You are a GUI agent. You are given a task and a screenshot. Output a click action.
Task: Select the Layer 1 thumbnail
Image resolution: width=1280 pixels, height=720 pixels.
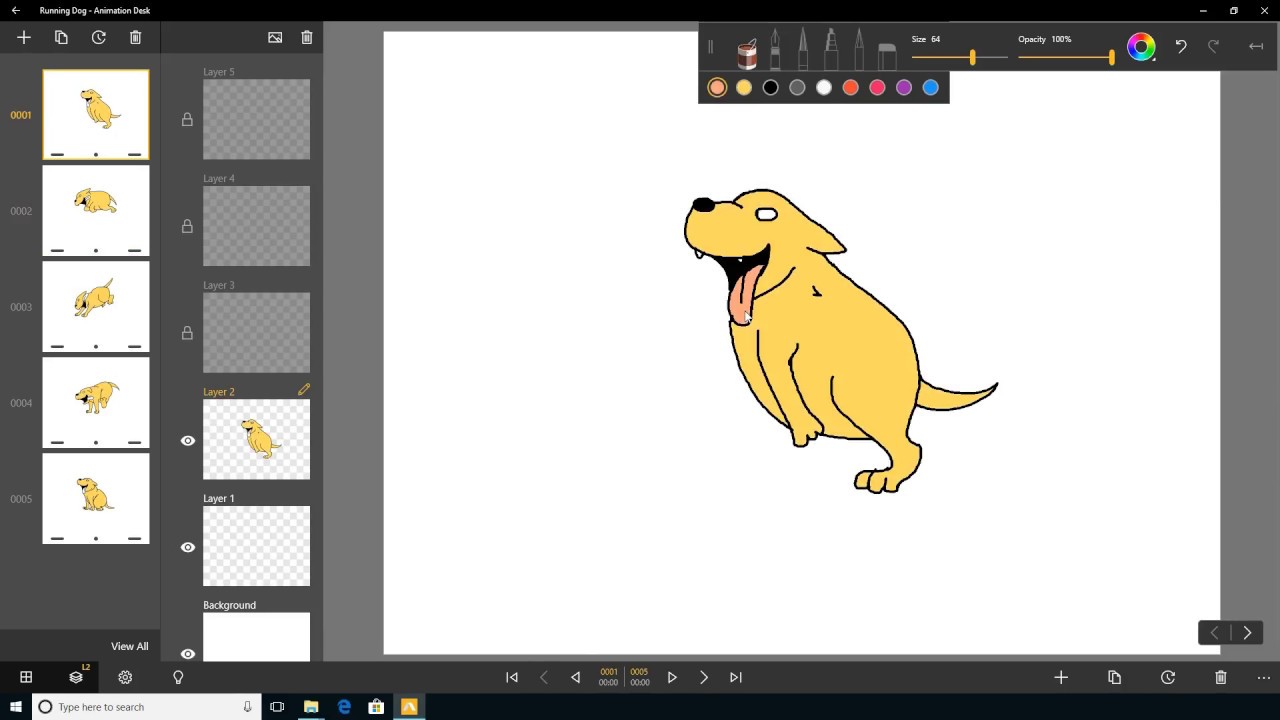point(256,546)
